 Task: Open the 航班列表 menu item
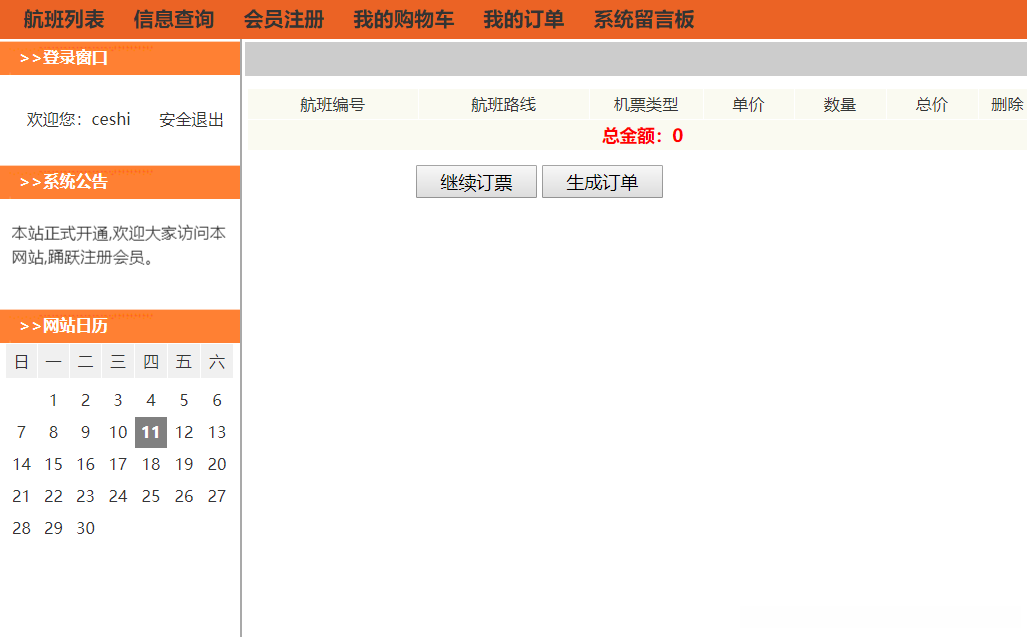(64, 20)
